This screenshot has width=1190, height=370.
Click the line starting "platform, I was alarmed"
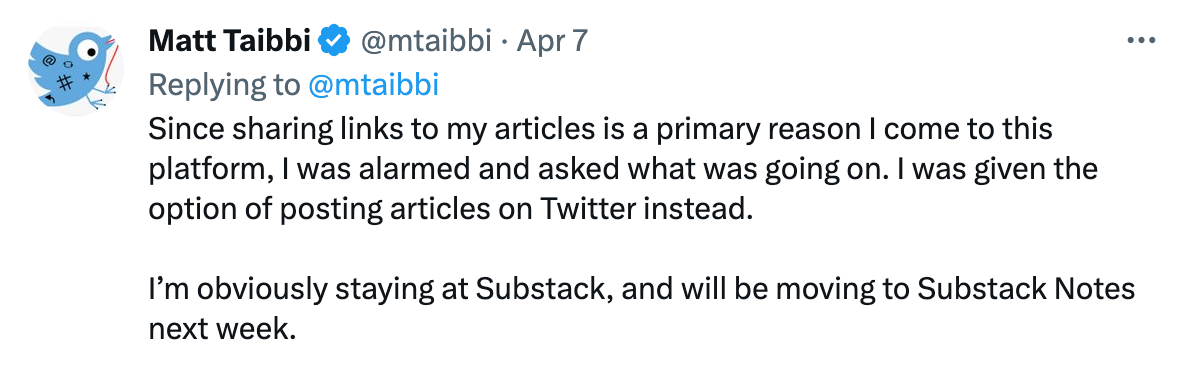click(x=623, y=168)
